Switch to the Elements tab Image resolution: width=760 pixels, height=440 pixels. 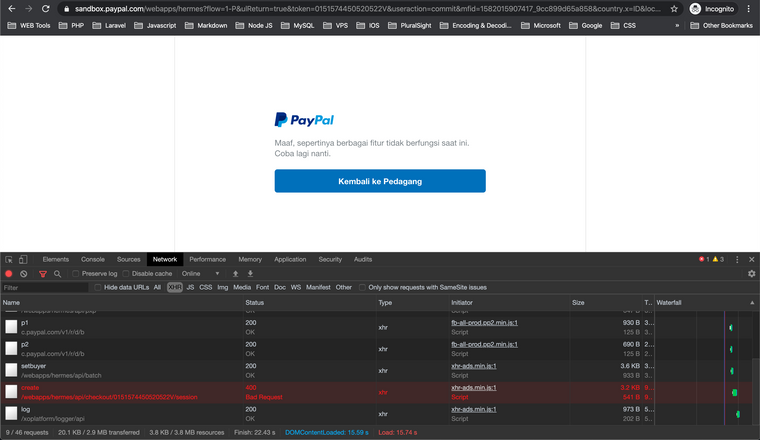click(56, 259)
